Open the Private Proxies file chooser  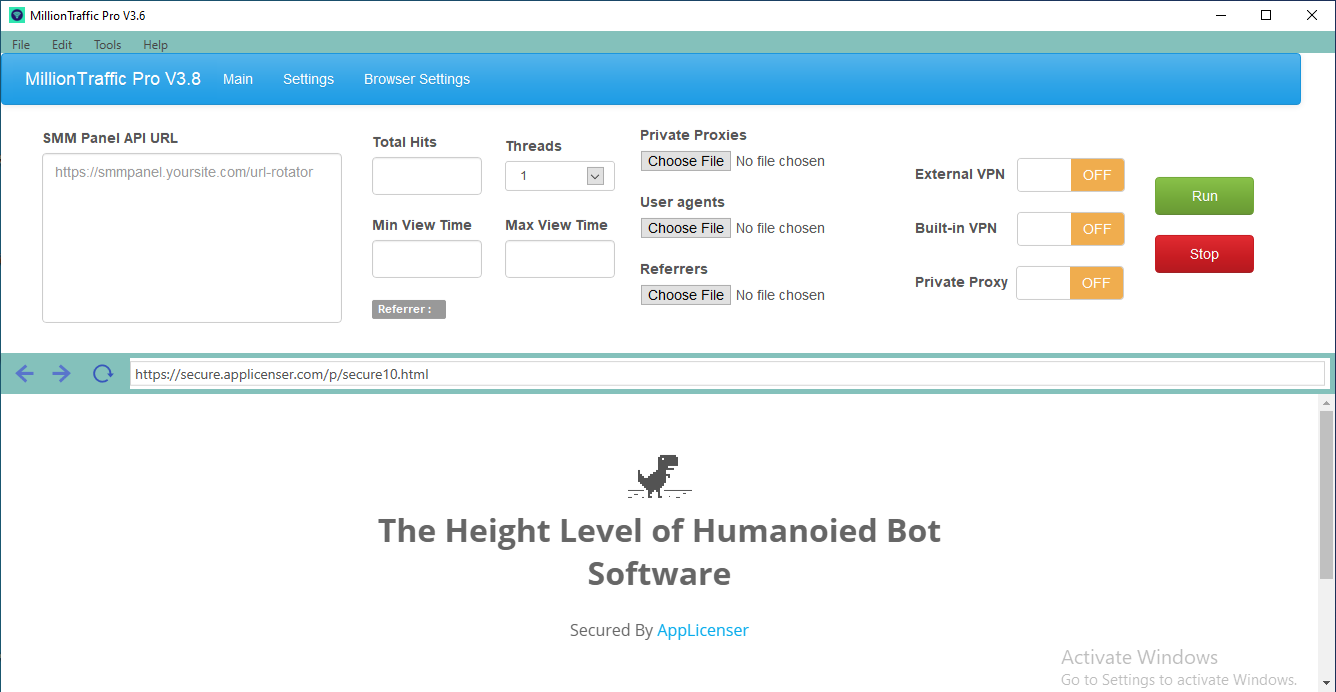pos(685,160)
